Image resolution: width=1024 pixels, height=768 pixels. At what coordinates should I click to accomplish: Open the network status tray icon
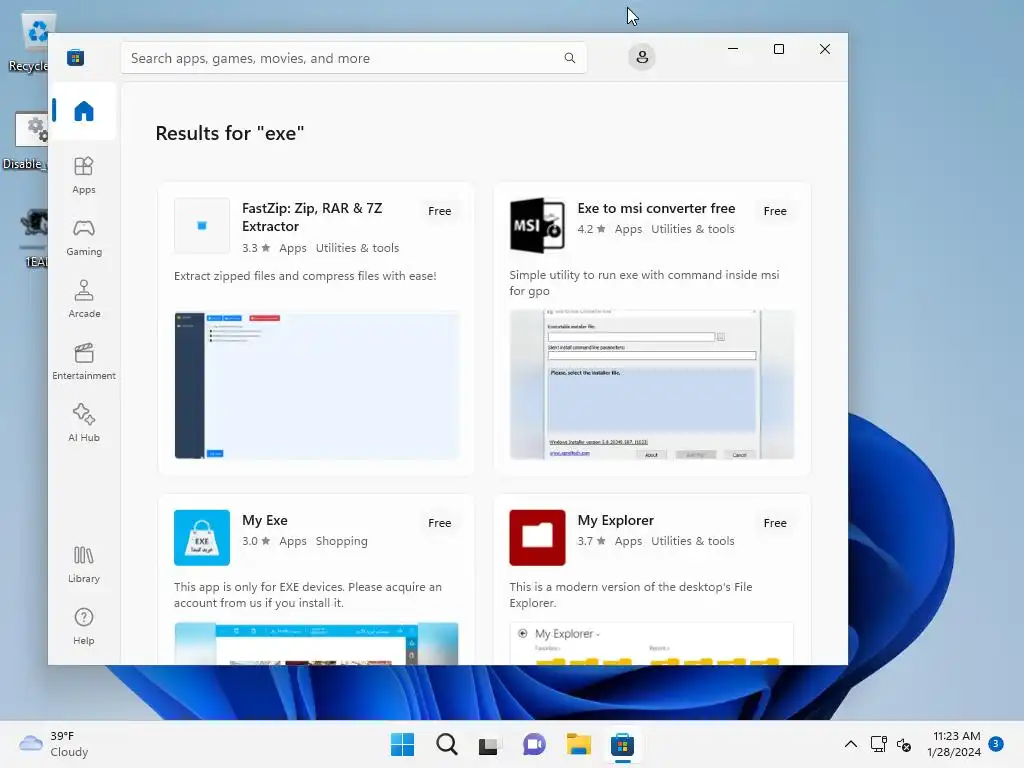pyautogui.click(x=878, y=744)
